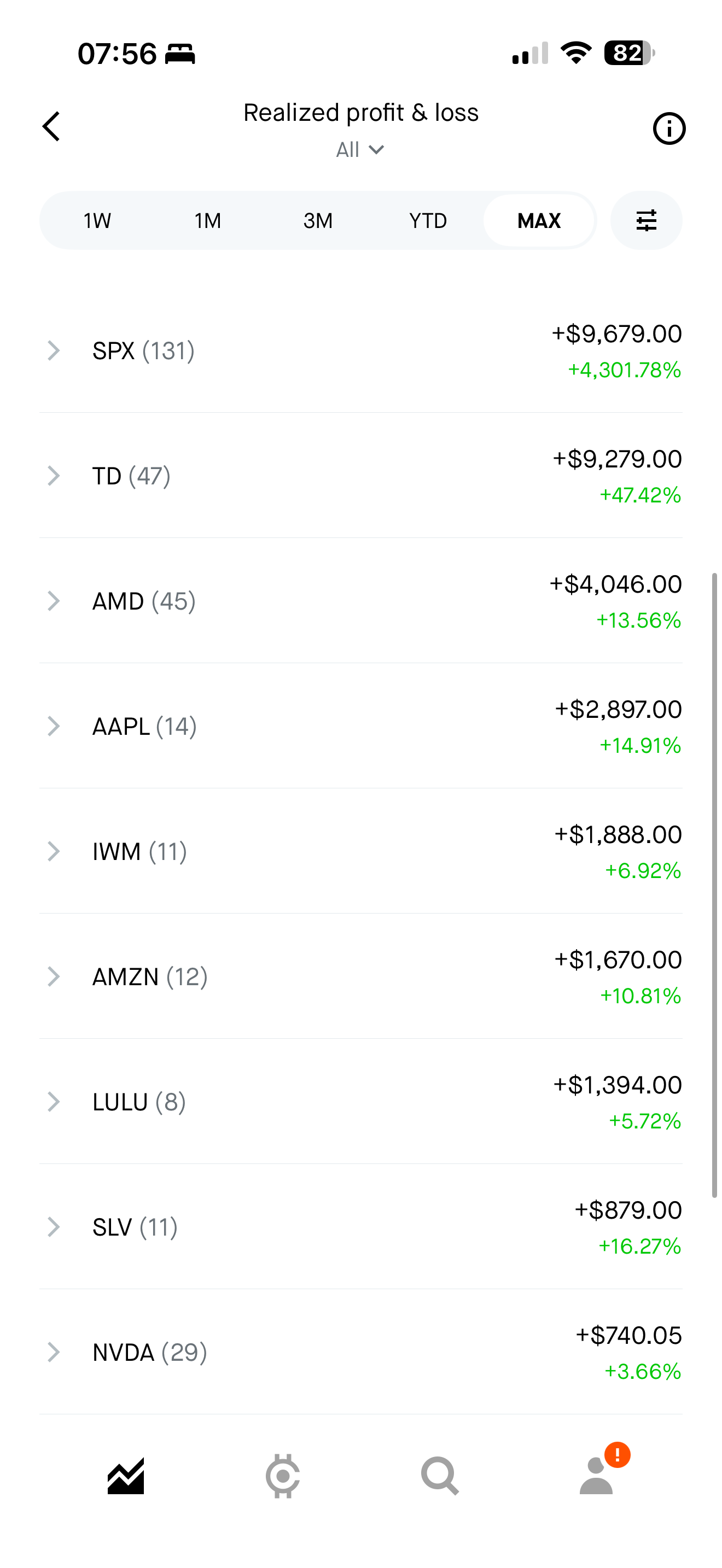Tap the search magnifier icon
The height and width of the screenshot is (1568, 722).
click(440, 1476)
